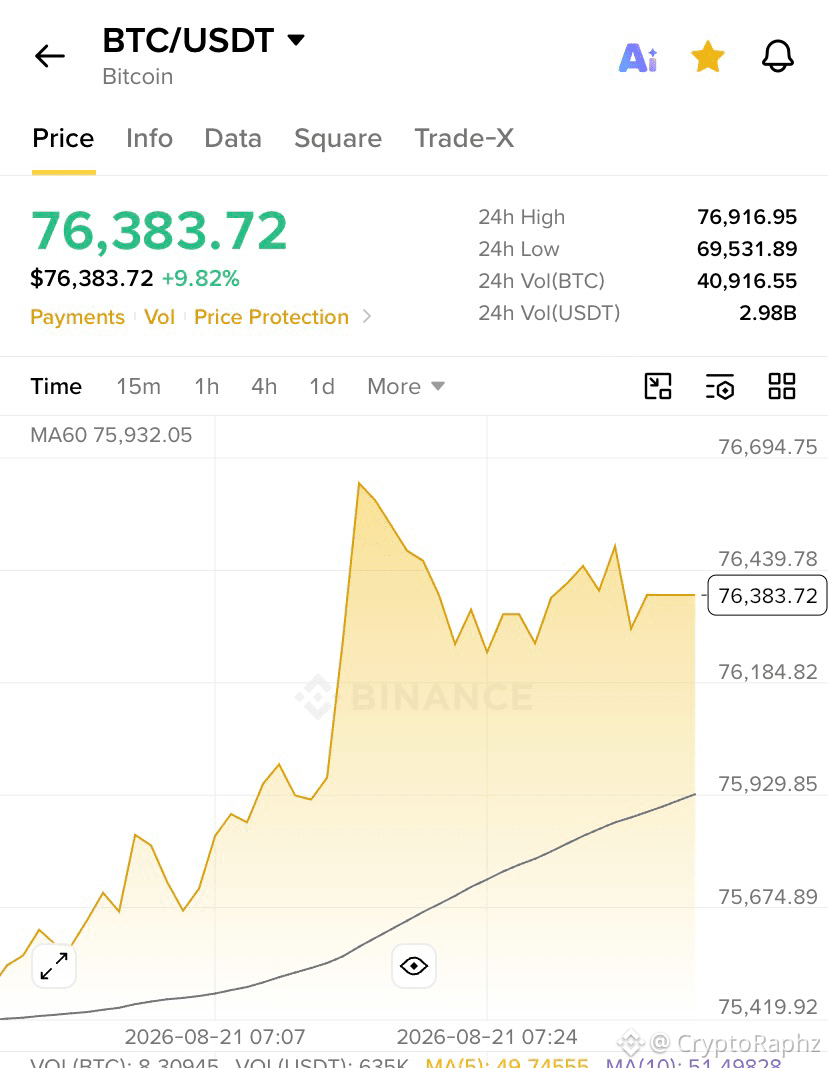
Task: Go back using the left arrow
Action: coord(50,56)
